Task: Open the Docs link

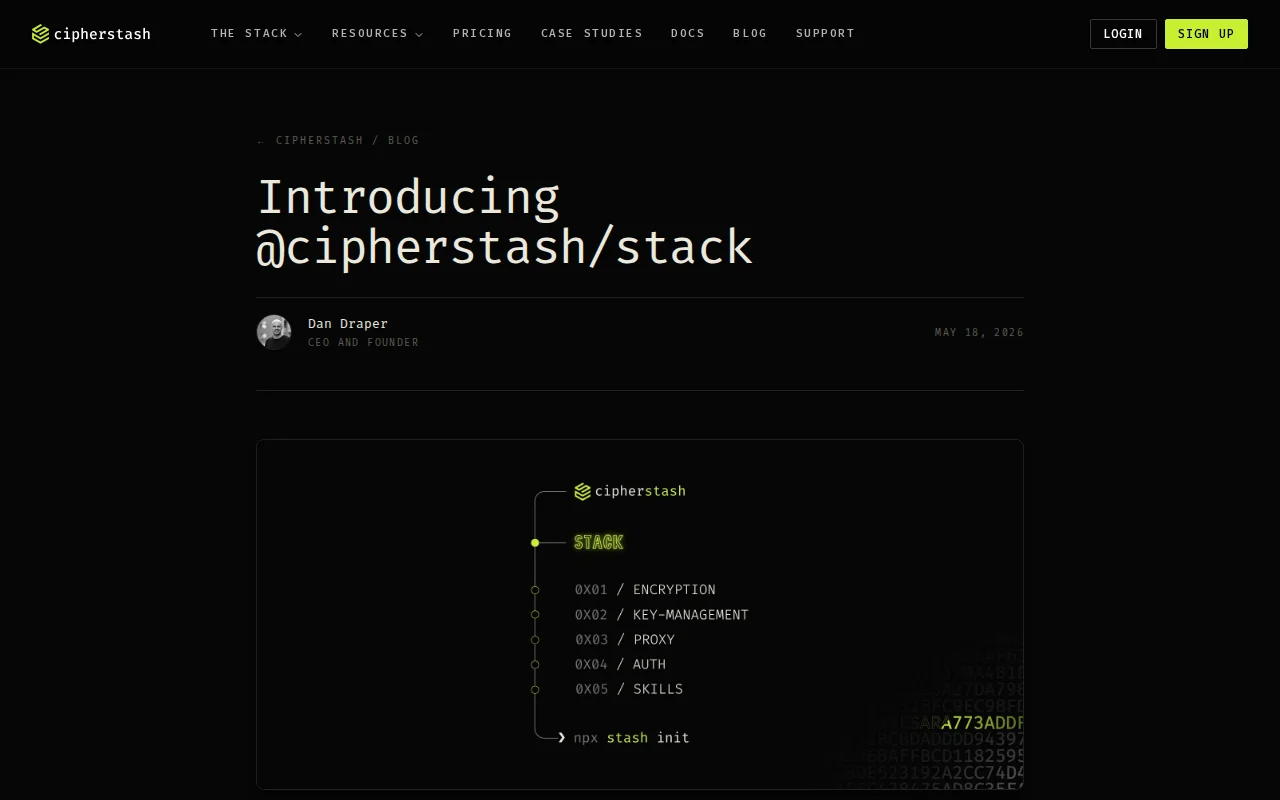Action: 688,33
